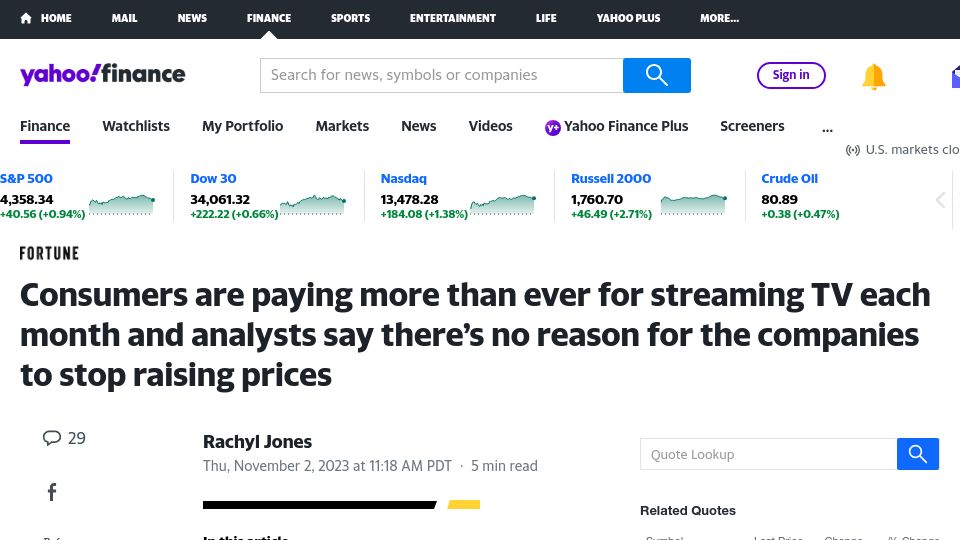Share article on Facebook
Image resolution: width=960 pixels, height=540 pixels.
coord(52,492)
